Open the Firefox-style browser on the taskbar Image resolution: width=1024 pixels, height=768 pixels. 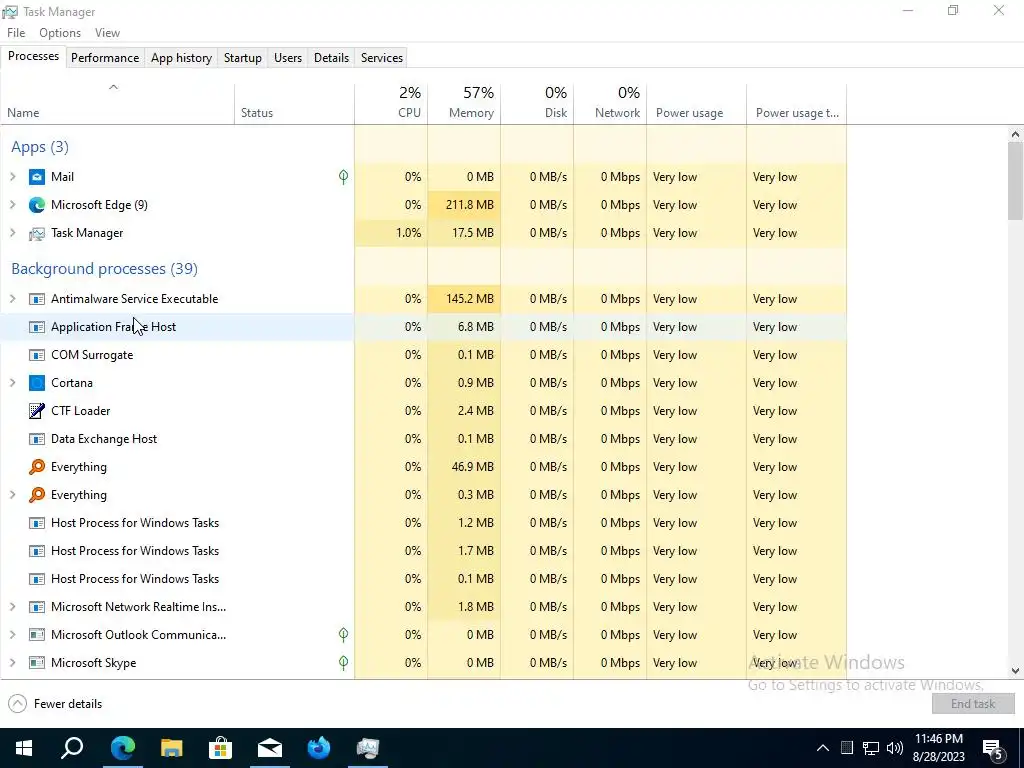pos(319,748)
